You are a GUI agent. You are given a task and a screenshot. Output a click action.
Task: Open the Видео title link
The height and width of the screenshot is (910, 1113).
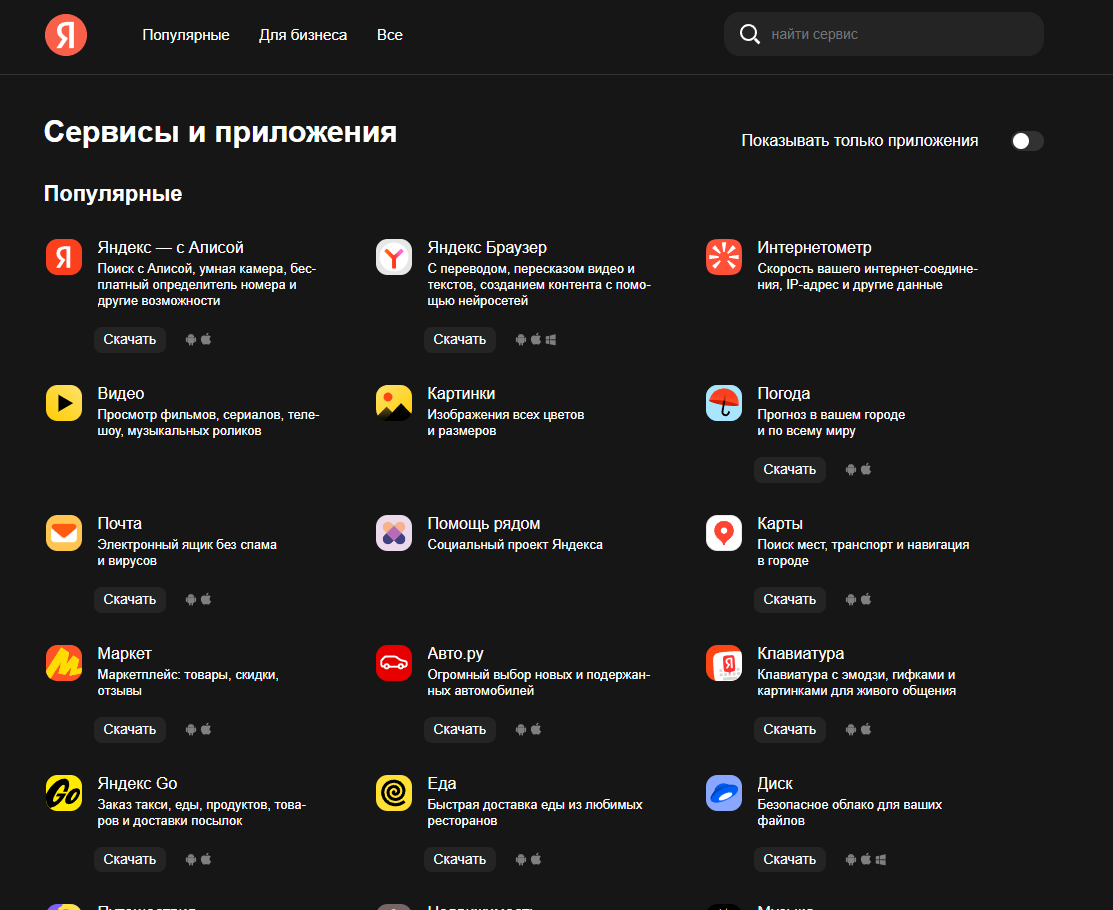[121, 394]
